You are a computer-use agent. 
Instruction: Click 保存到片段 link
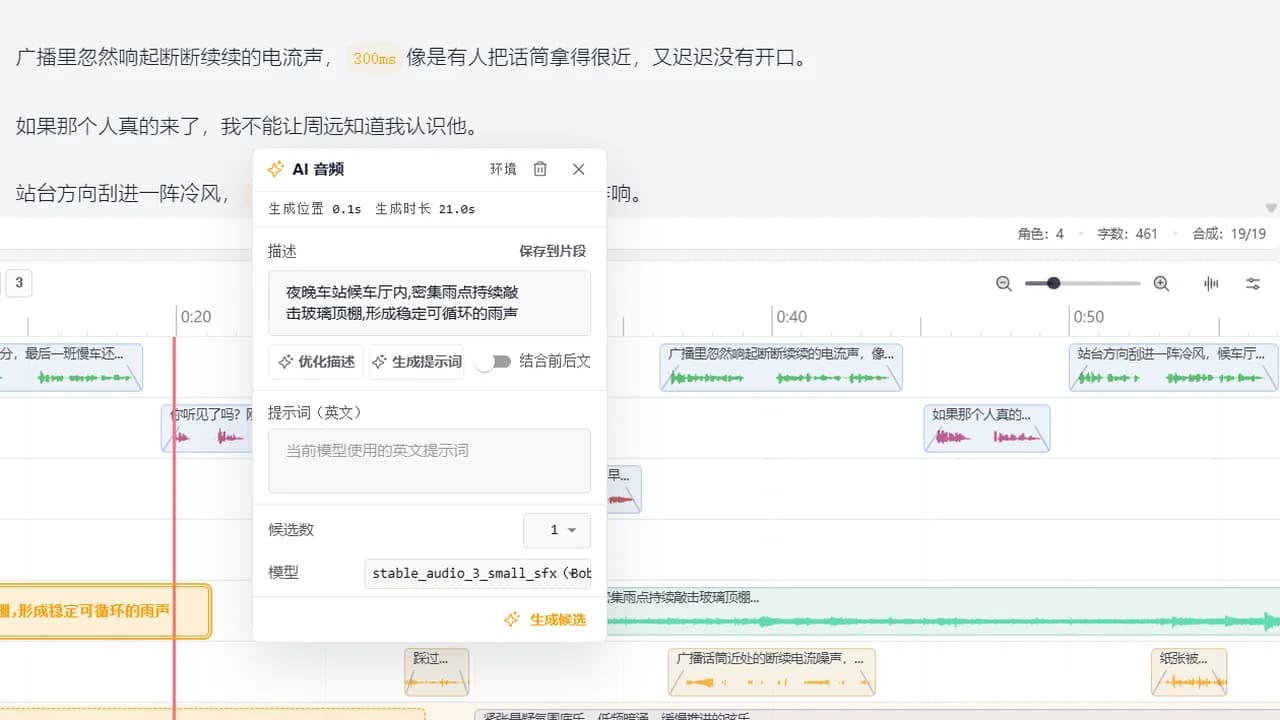tap(552, 251)
